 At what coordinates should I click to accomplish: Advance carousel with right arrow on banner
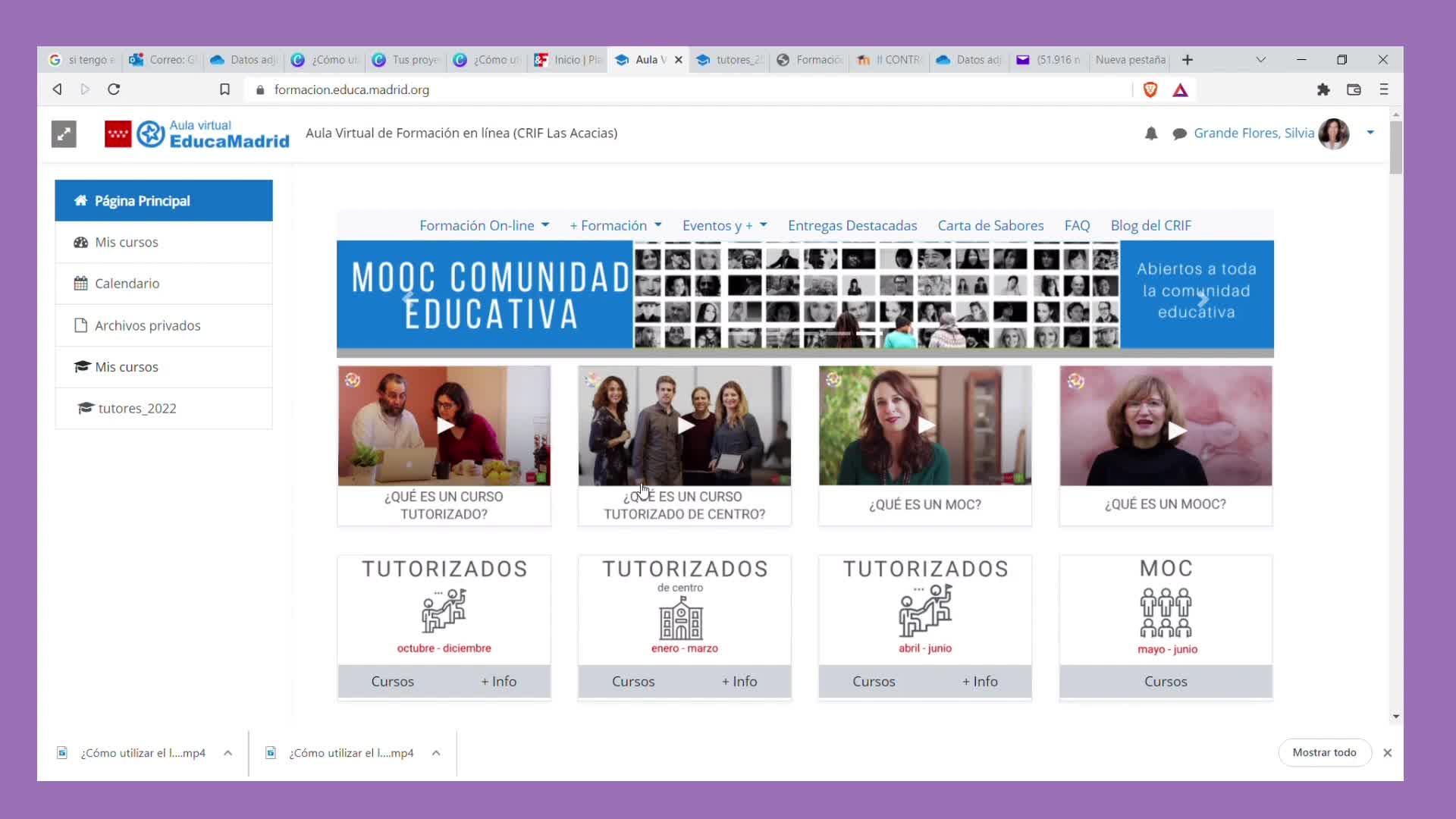coord(1203,299)
